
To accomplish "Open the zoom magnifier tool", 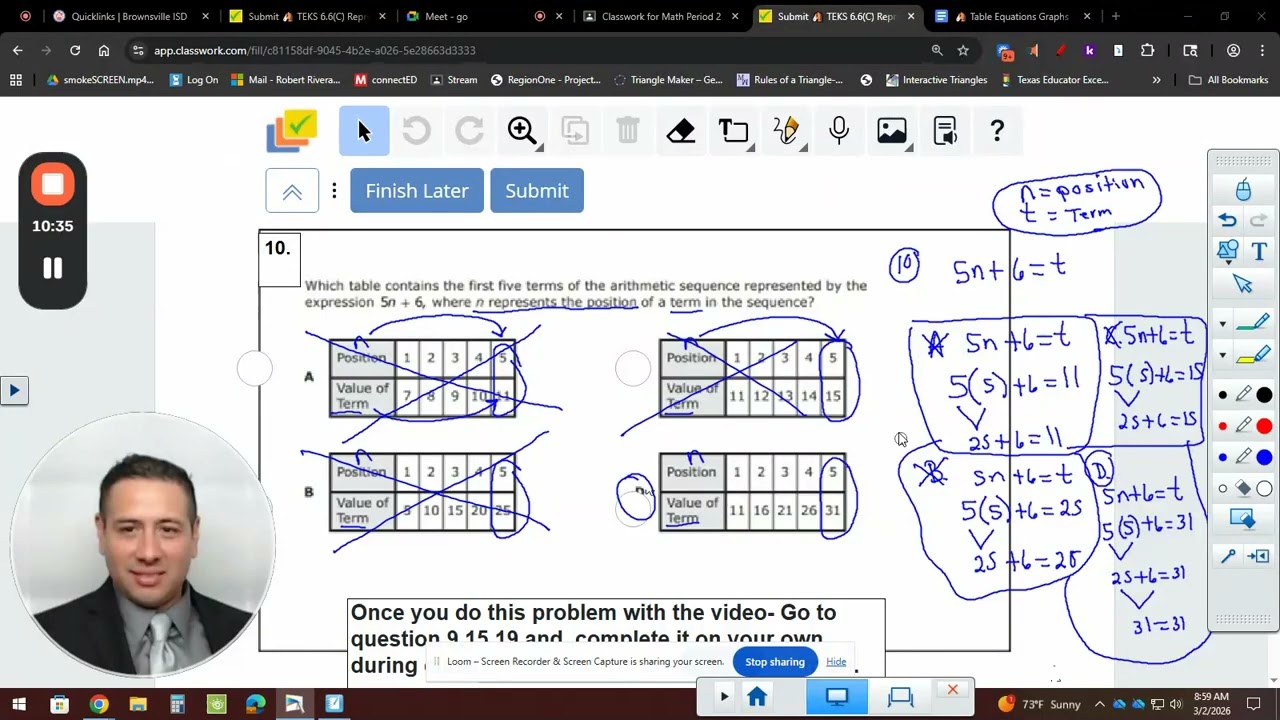I will coord(522,131).
